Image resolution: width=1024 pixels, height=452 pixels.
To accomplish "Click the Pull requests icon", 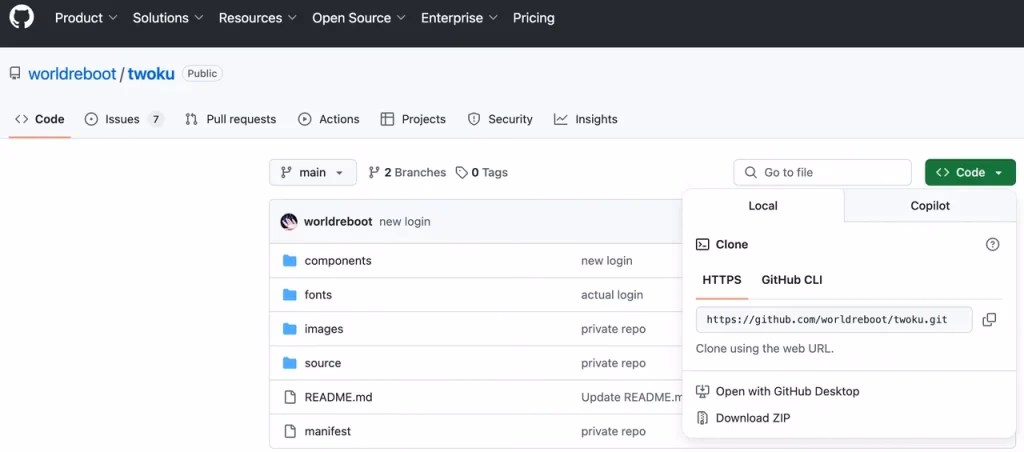I will click(x=191, y=119).
